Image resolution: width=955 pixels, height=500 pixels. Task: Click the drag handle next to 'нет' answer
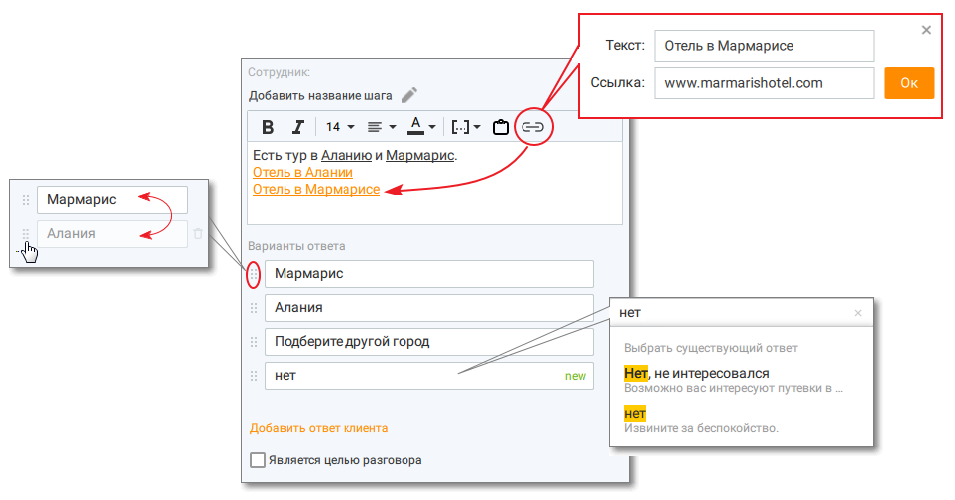pos(254,376)
